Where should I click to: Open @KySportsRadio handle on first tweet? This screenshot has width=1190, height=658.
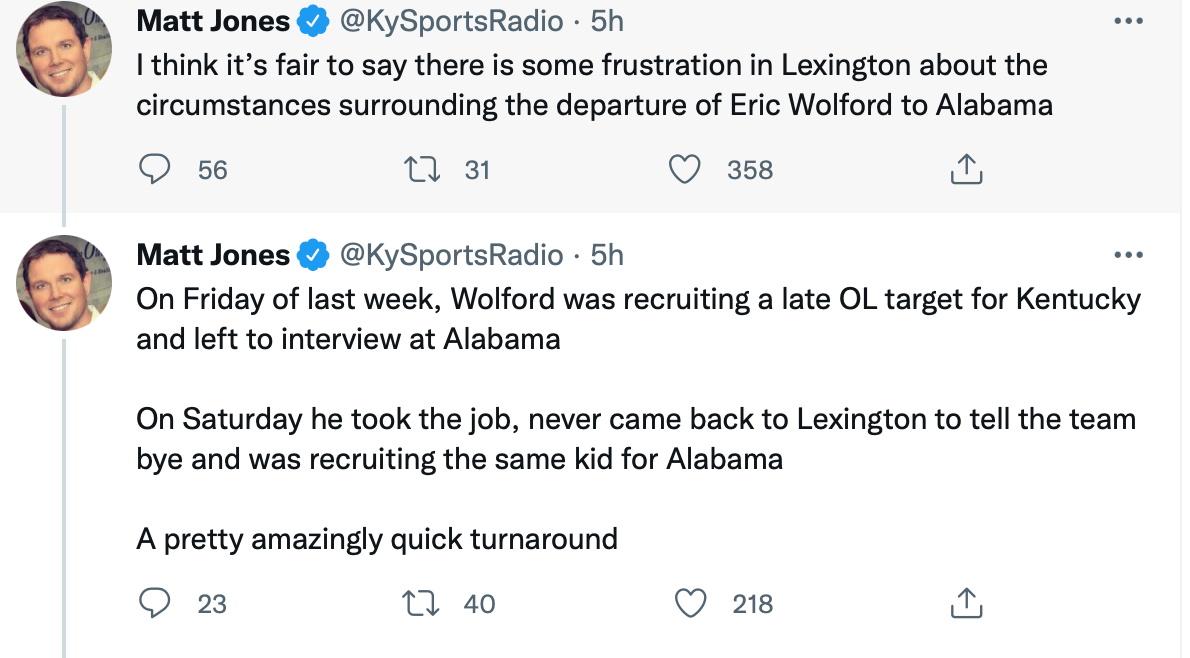click(x=452, y=21)
